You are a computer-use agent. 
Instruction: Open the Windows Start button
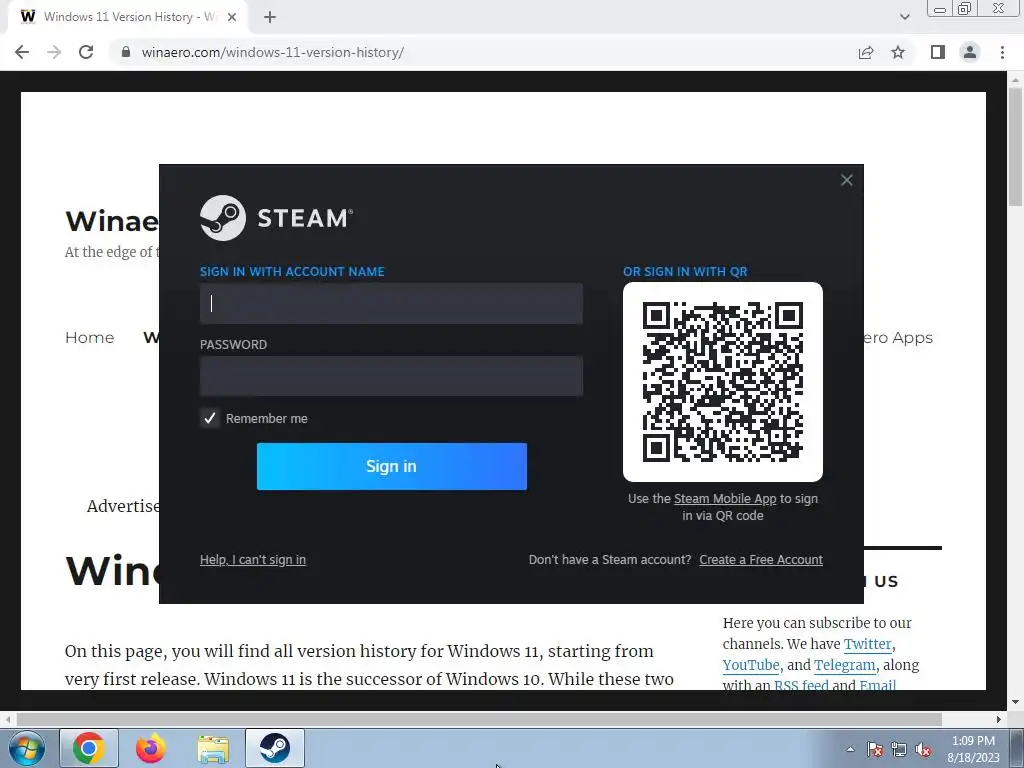[x=27, y=748]
